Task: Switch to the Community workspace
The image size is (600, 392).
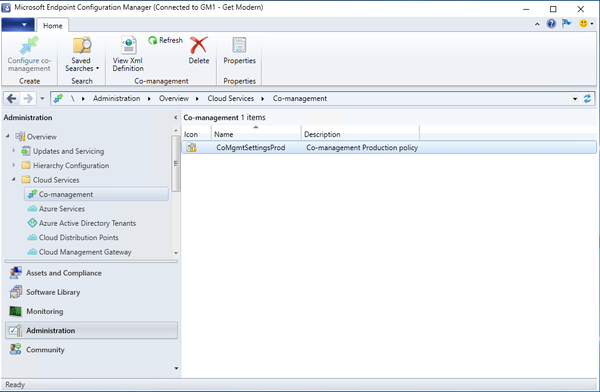Action: click(x=91, y=350)
